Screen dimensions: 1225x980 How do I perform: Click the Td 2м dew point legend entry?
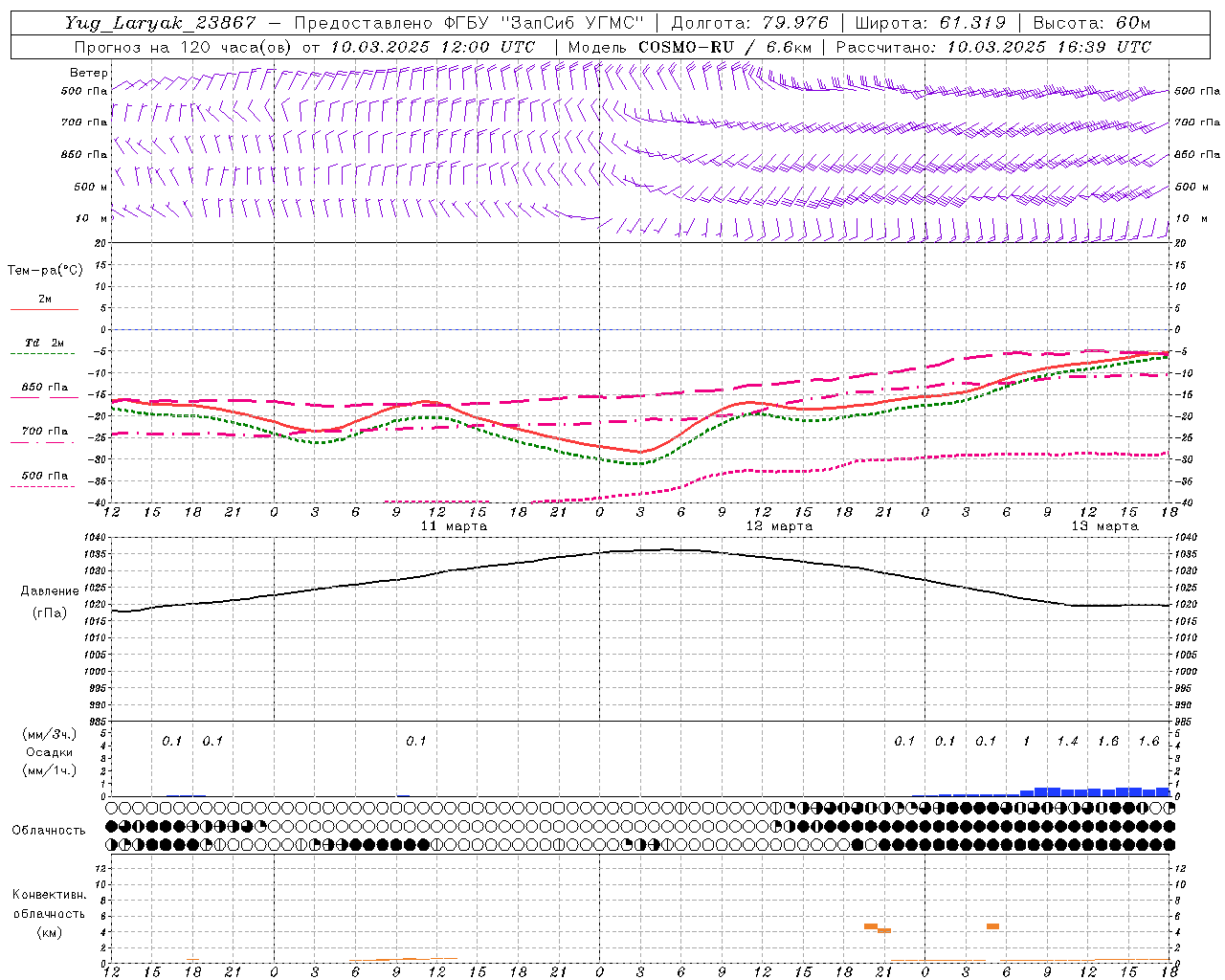[44, 343]
